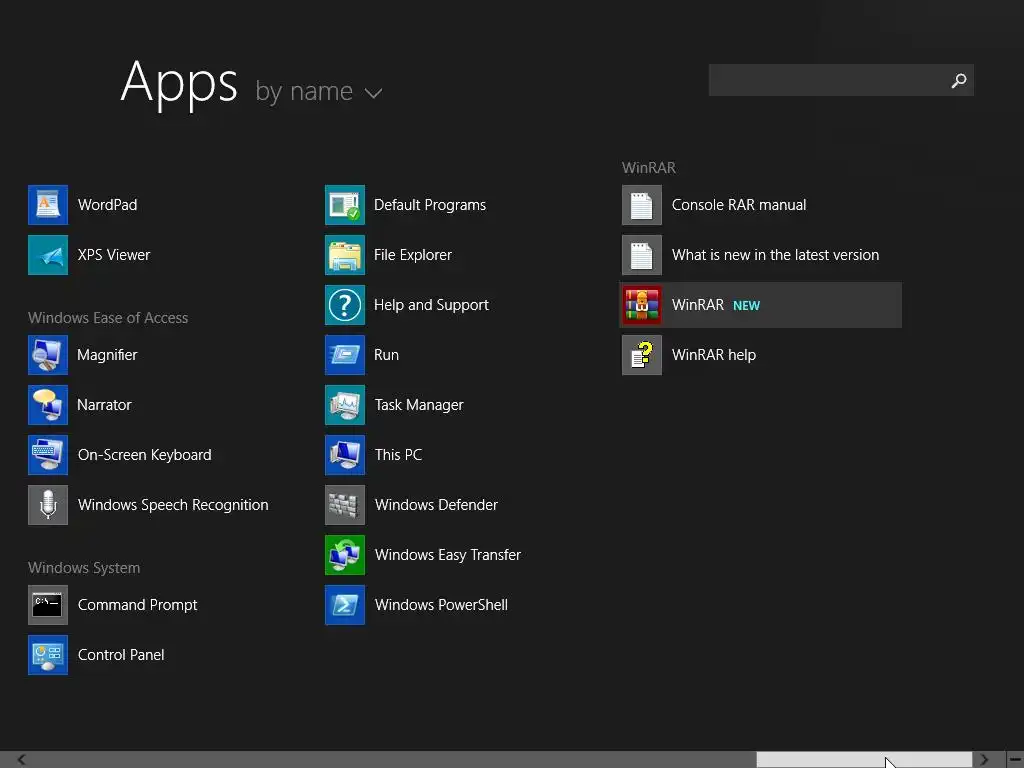Viewport: 1024px width, 768px height.
Task: Click the 'Windows Defender' text label
Action: (x=436, y=505)
